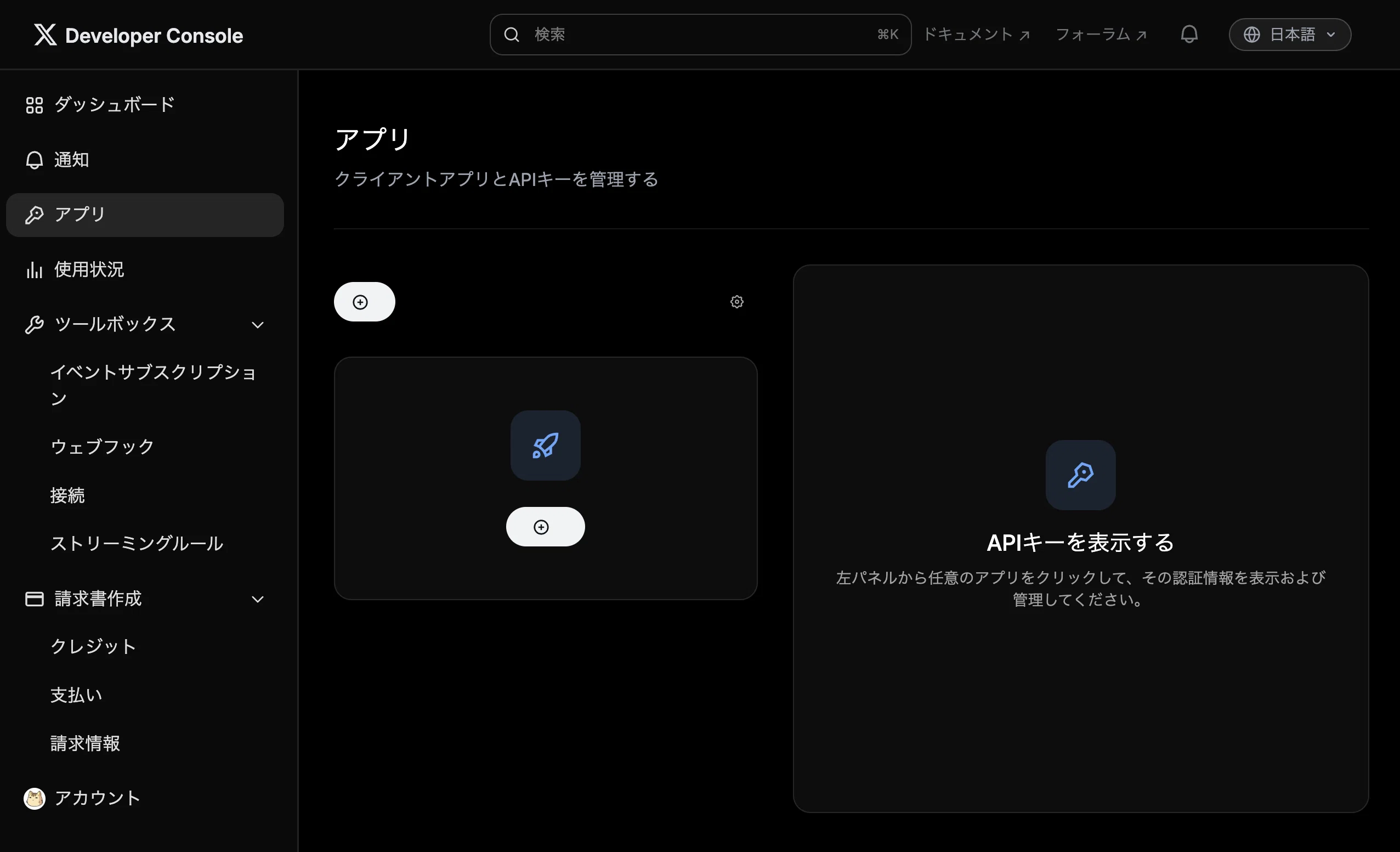Open the notification bell in top bar

(x=1189, y=35)
